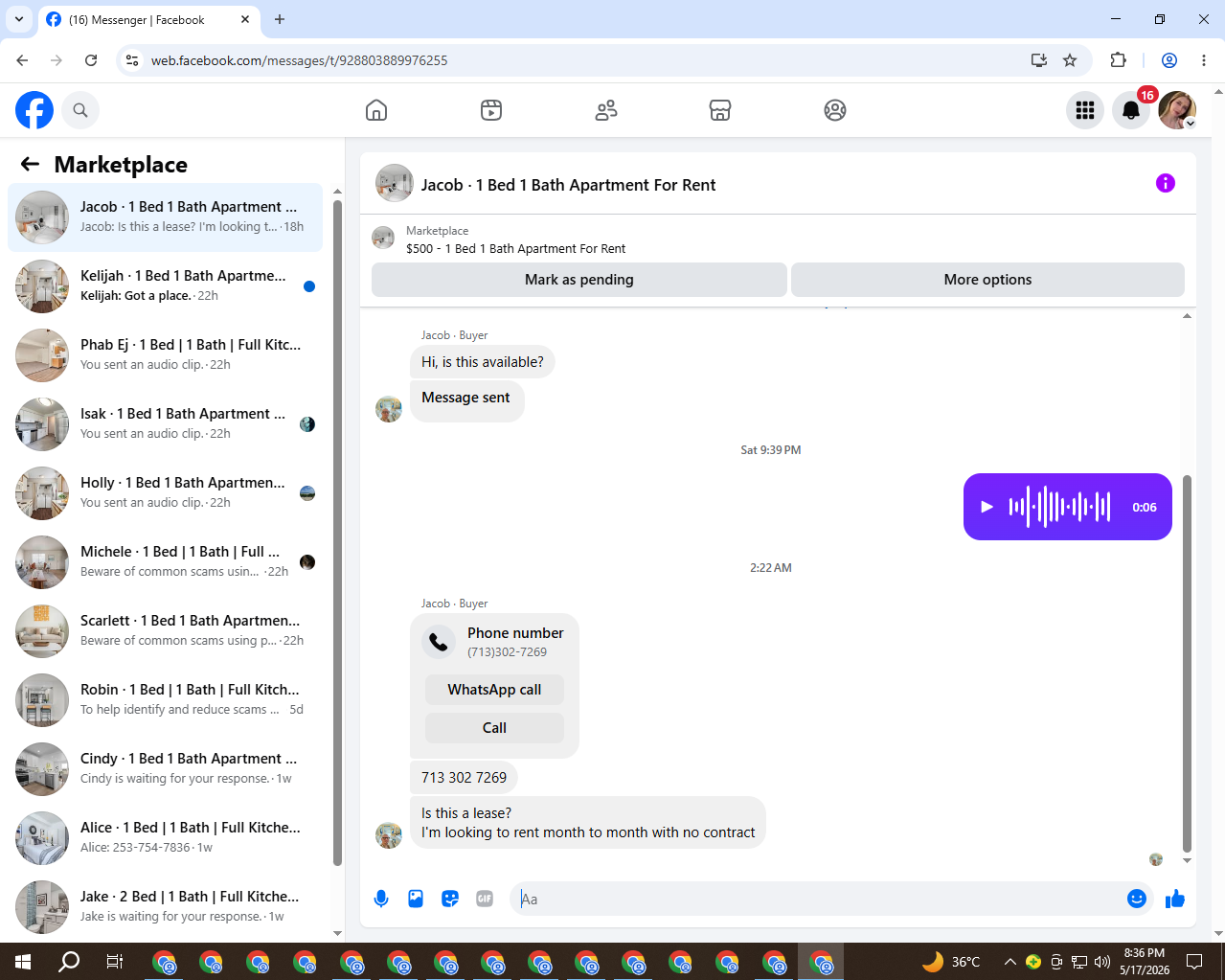
Task: Open the Friends icon in top navigation
Action: [x=606, y=110]
